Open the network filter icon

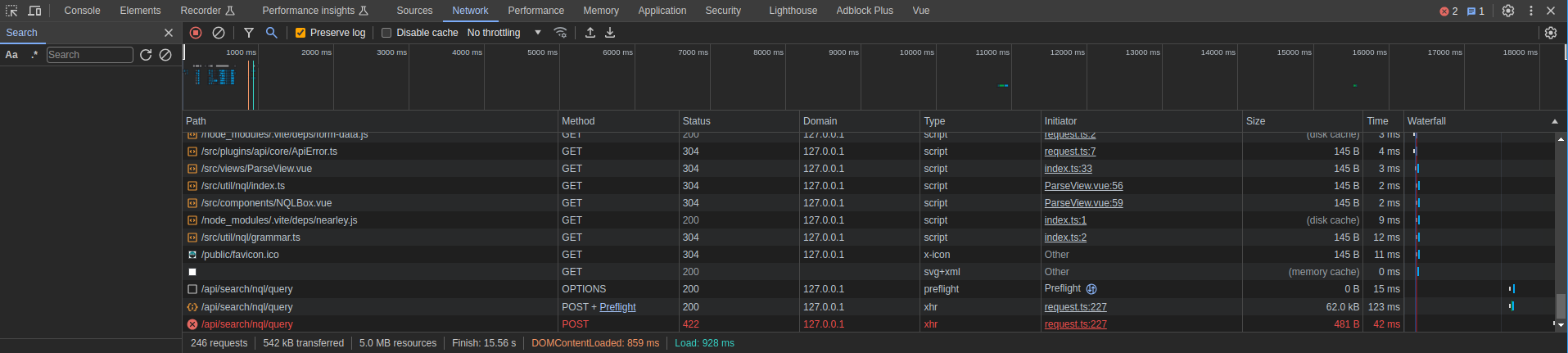(x=249, y=33)
